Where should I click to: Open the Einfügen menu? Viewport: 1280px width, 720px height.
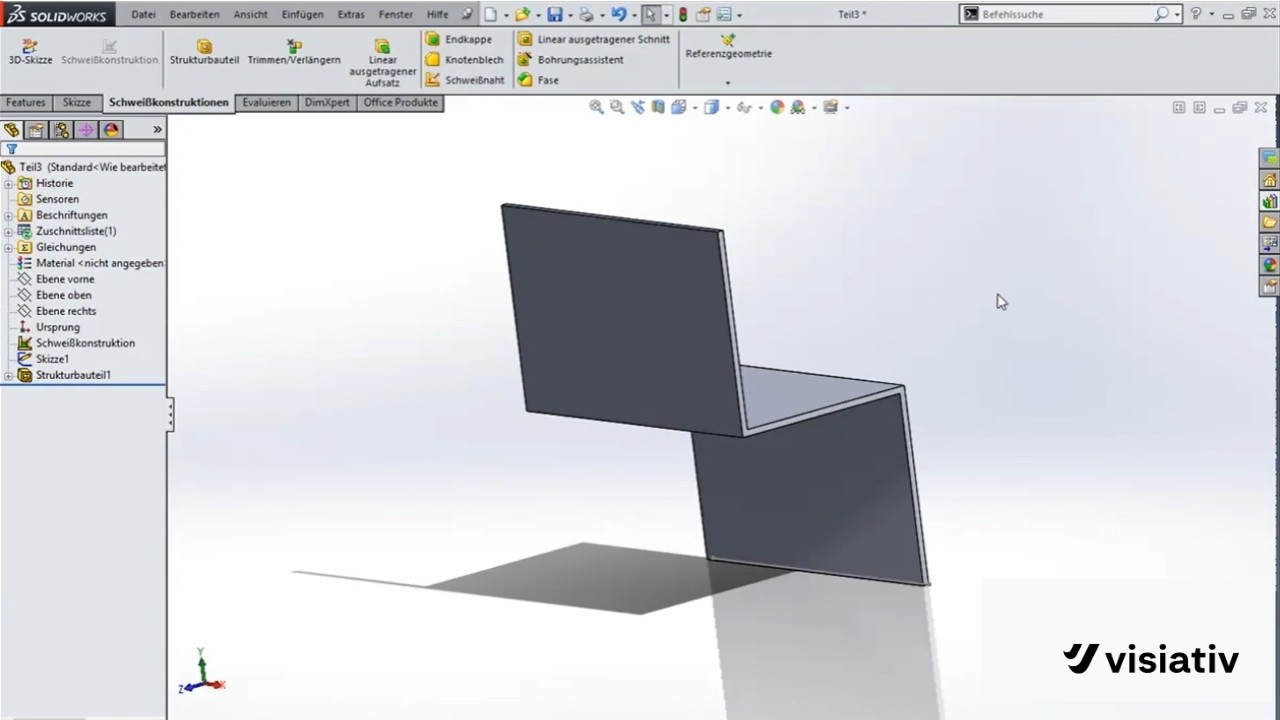pos(302,14)
